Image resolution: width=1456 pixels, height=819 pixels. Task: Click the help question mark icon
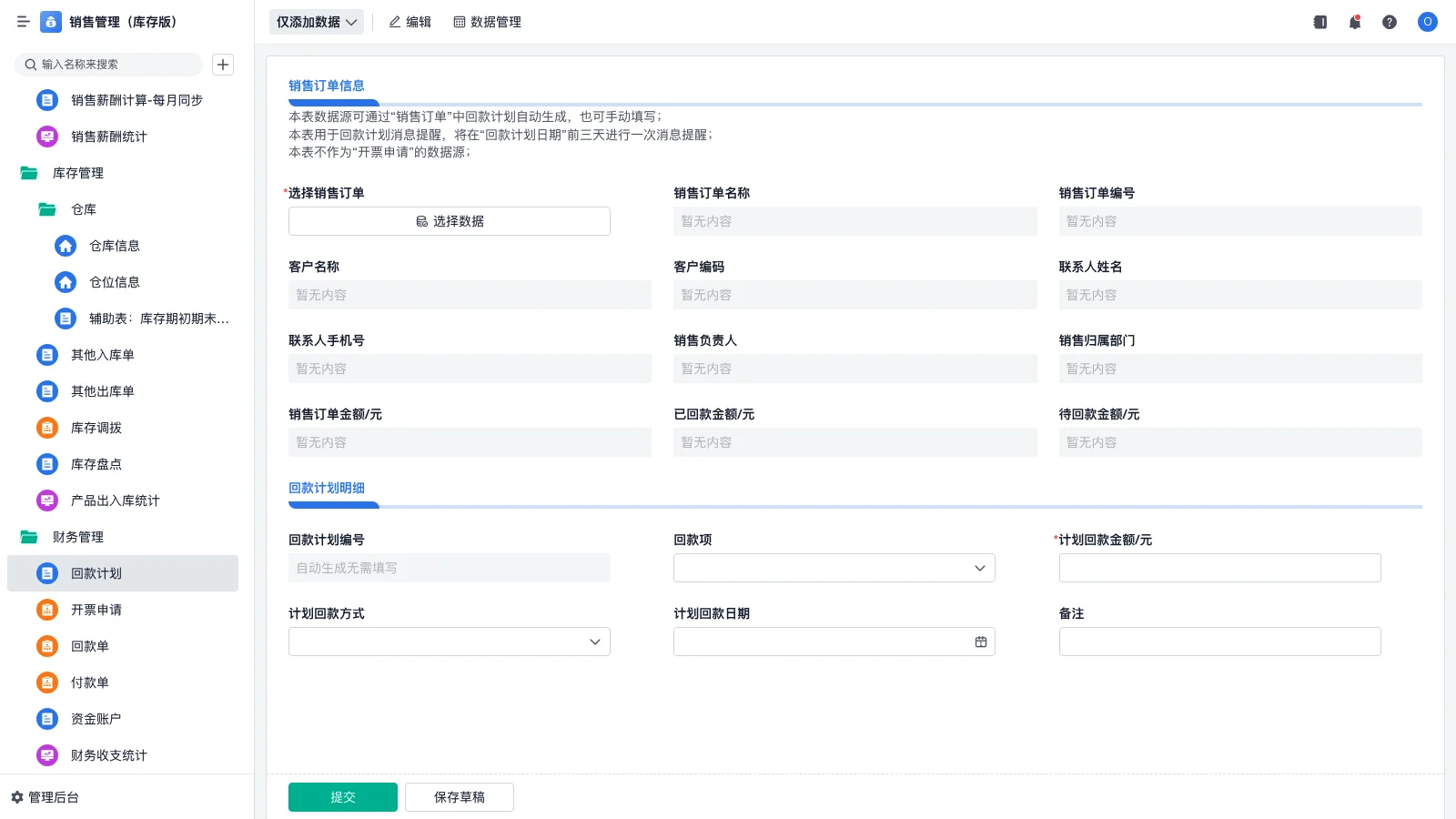[x=1390, y=22]
